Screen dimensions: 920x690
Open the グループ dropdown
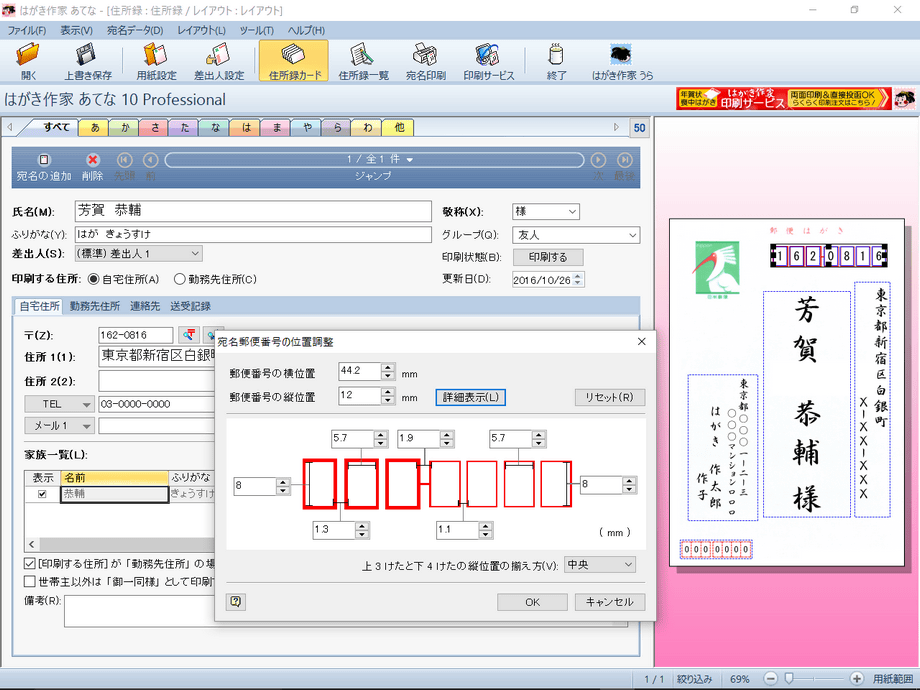click(576, 235)
